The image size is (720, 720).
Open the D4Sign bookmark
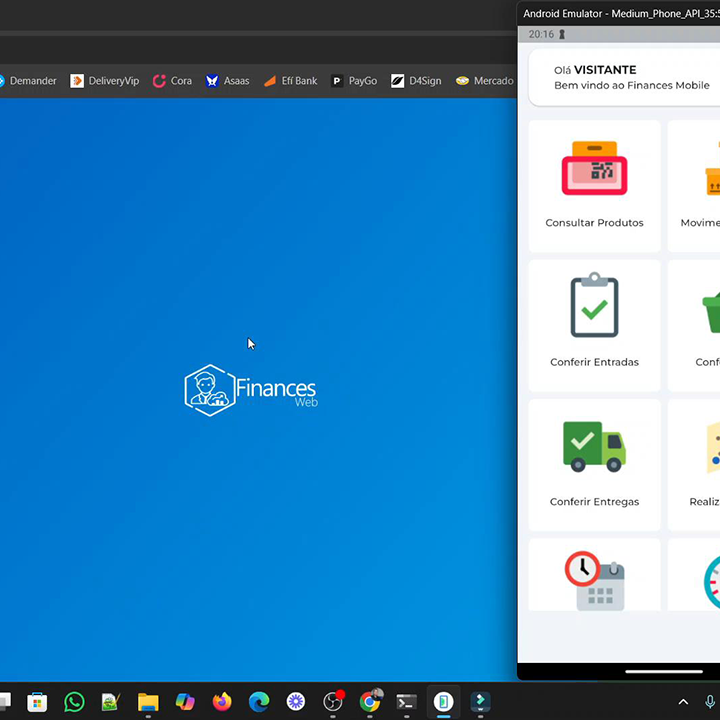coord(416,81)
